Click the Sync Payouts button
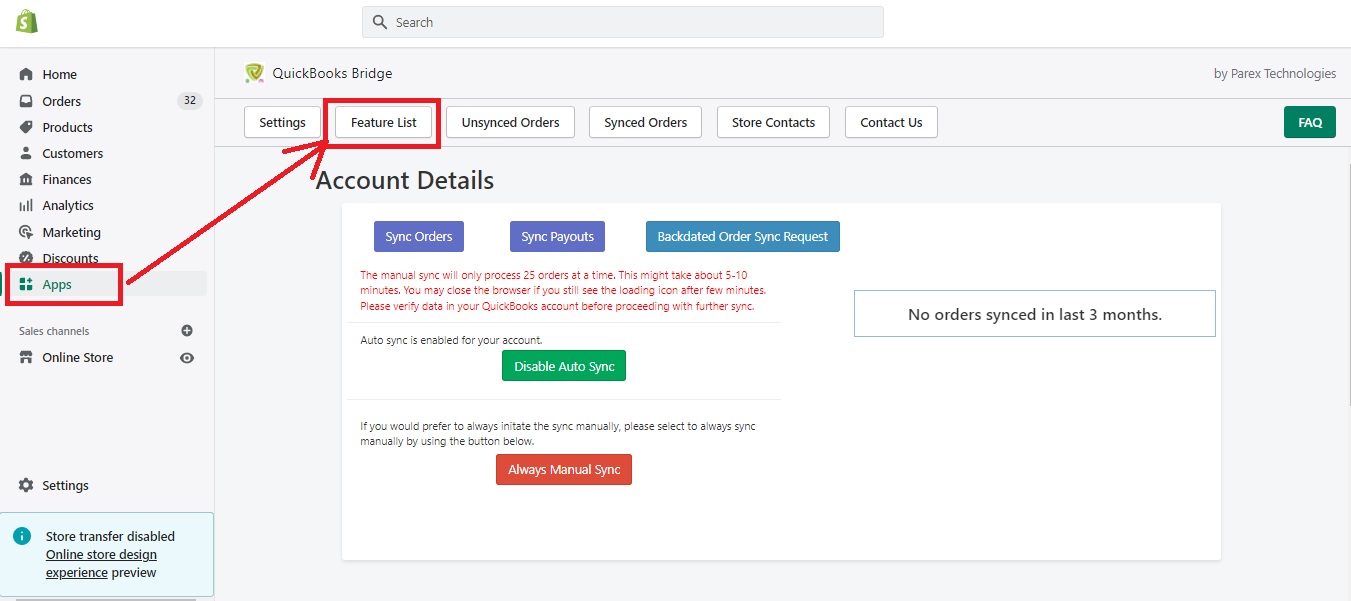Viewport: 1351px width, 601px height. tap(558, 237)
